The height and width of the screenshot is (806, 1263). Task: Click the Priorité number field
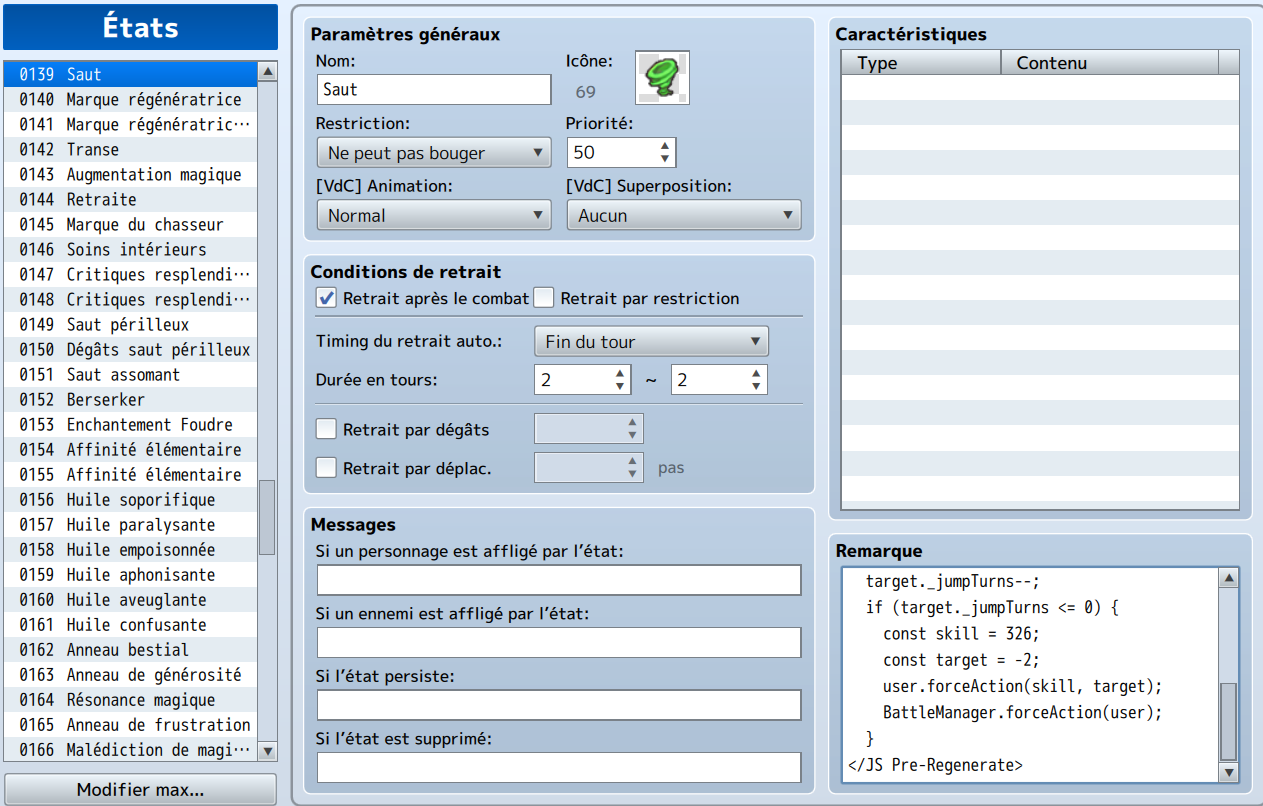point(612,152)
